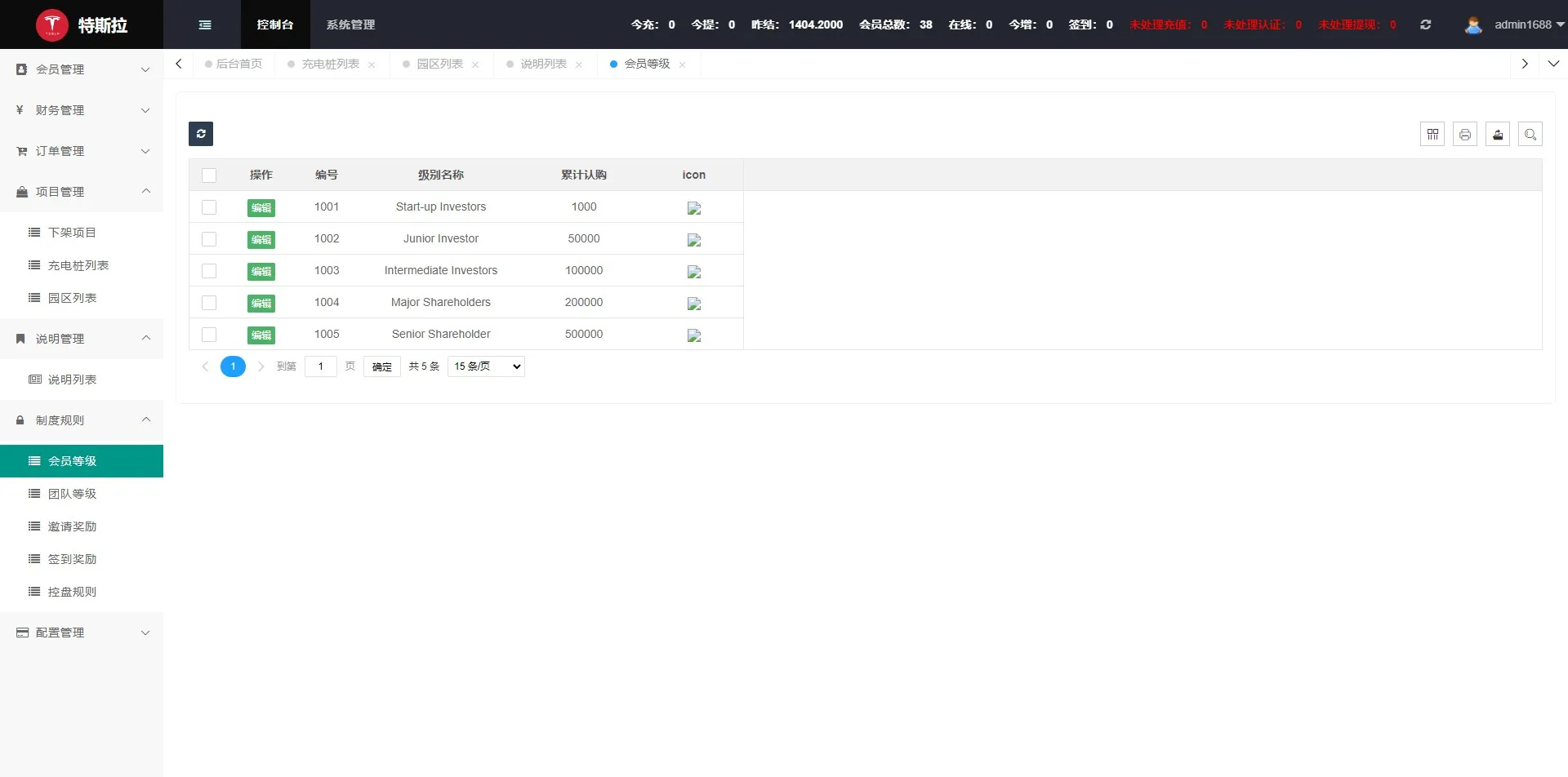Image resolution: width=1568 pixels, height=777 pixels.
Task: Open the 15 条/页 page size dropdown
Action: (486, 366)
